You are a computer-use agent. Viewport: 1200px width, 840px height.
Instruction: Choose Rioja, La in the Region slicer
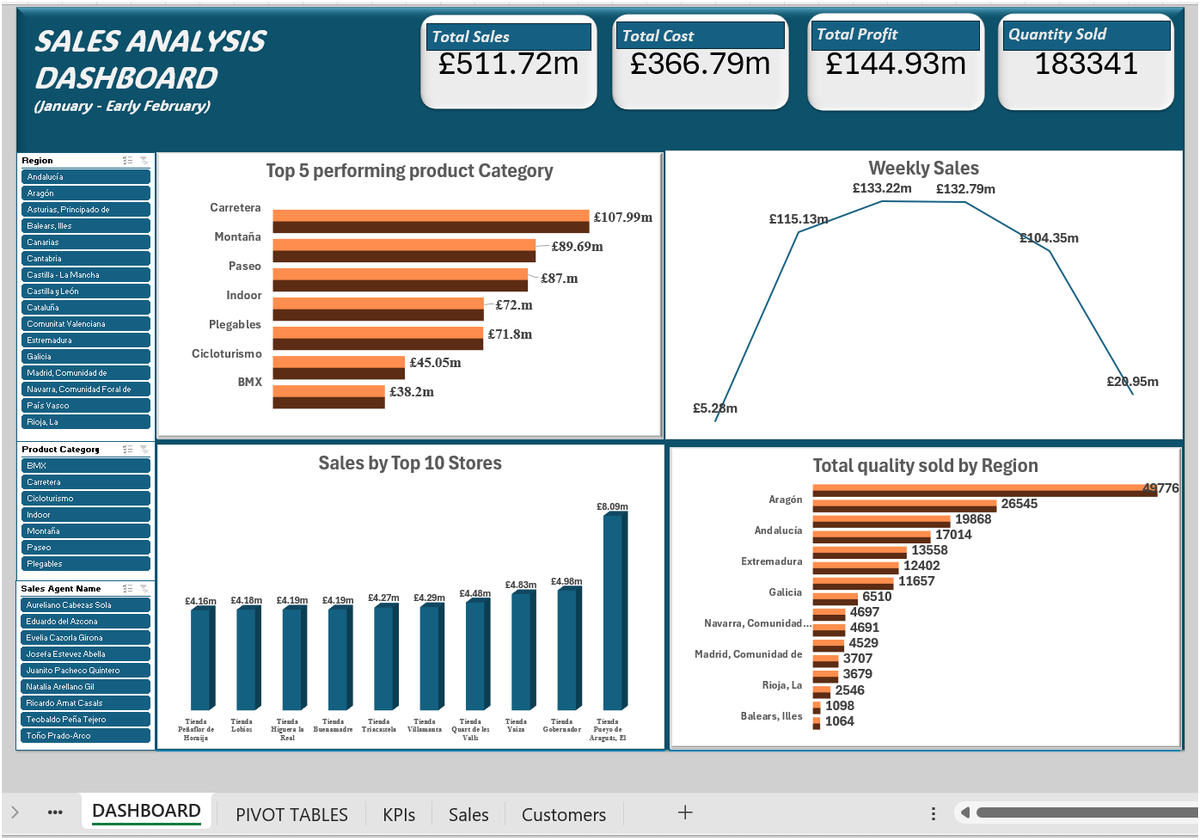85,422
